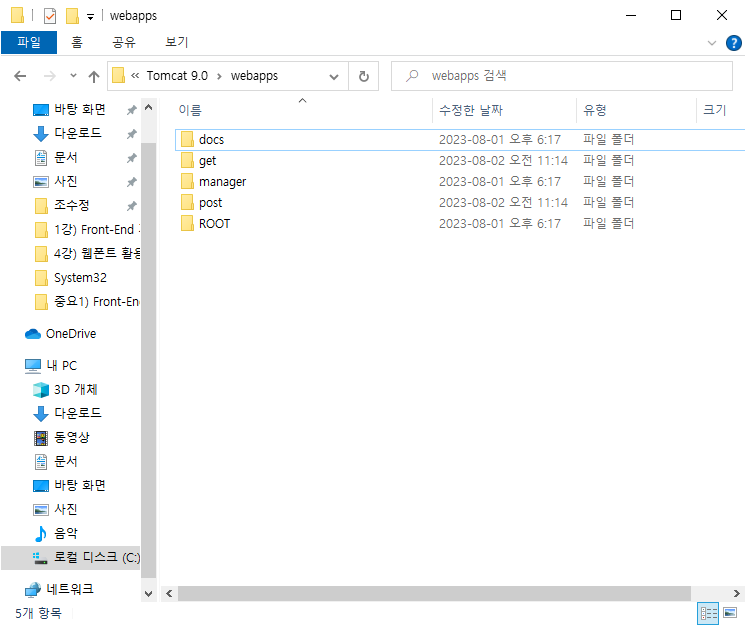
Task: Open pinned 사진 in Quick access
Action: click(66, 181)
